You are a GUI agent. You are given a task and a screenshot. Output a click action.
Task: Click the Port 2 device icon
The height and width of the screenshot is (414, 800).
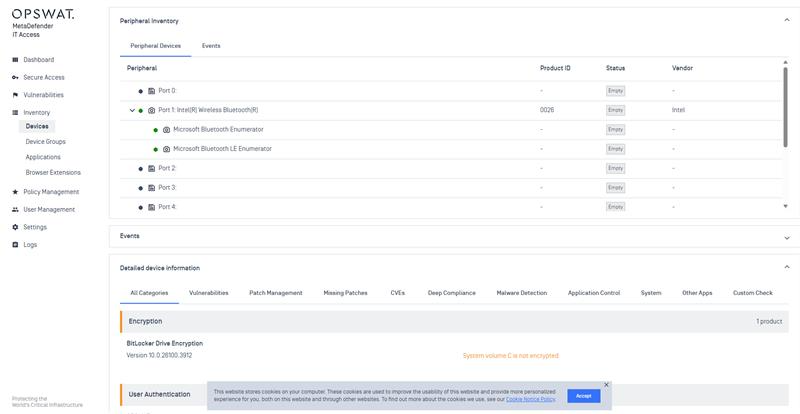click(x=152, y=168)
